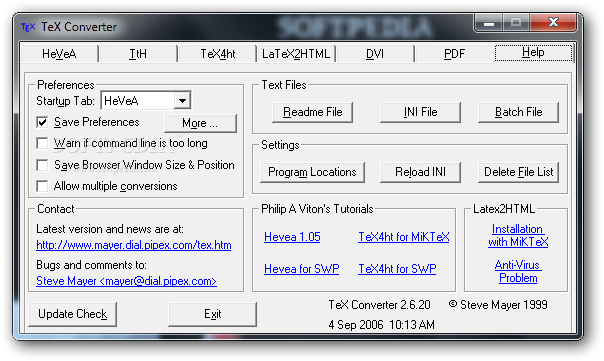Image resolution: width=604 pixels, height=361 pixels.
Task: Click Delete File List button
Action: (518, 172)
